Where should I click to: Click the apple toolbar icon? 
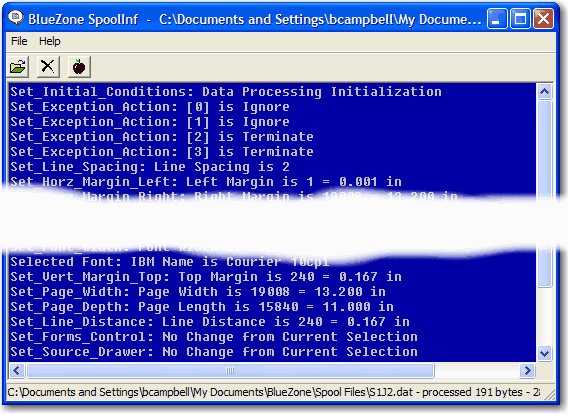click(79, 67)
